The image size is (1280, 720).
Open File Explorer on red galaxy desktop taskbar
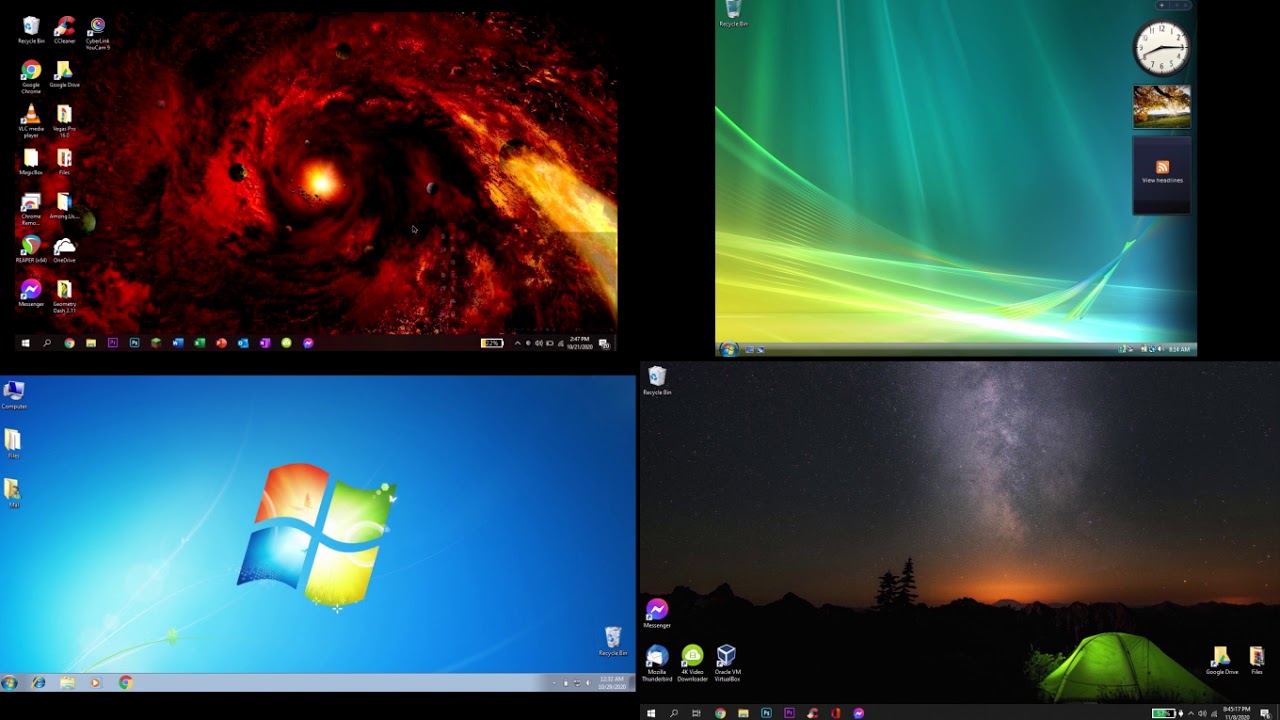coord(91,343)
